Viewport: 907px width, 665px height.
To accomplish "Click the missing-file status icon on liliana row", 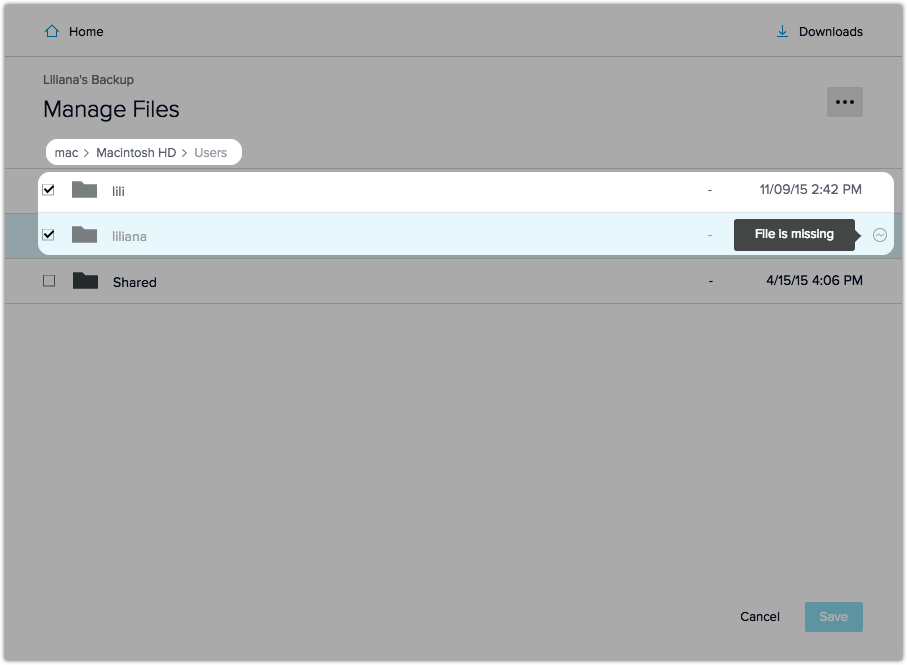I will (880, 235).
